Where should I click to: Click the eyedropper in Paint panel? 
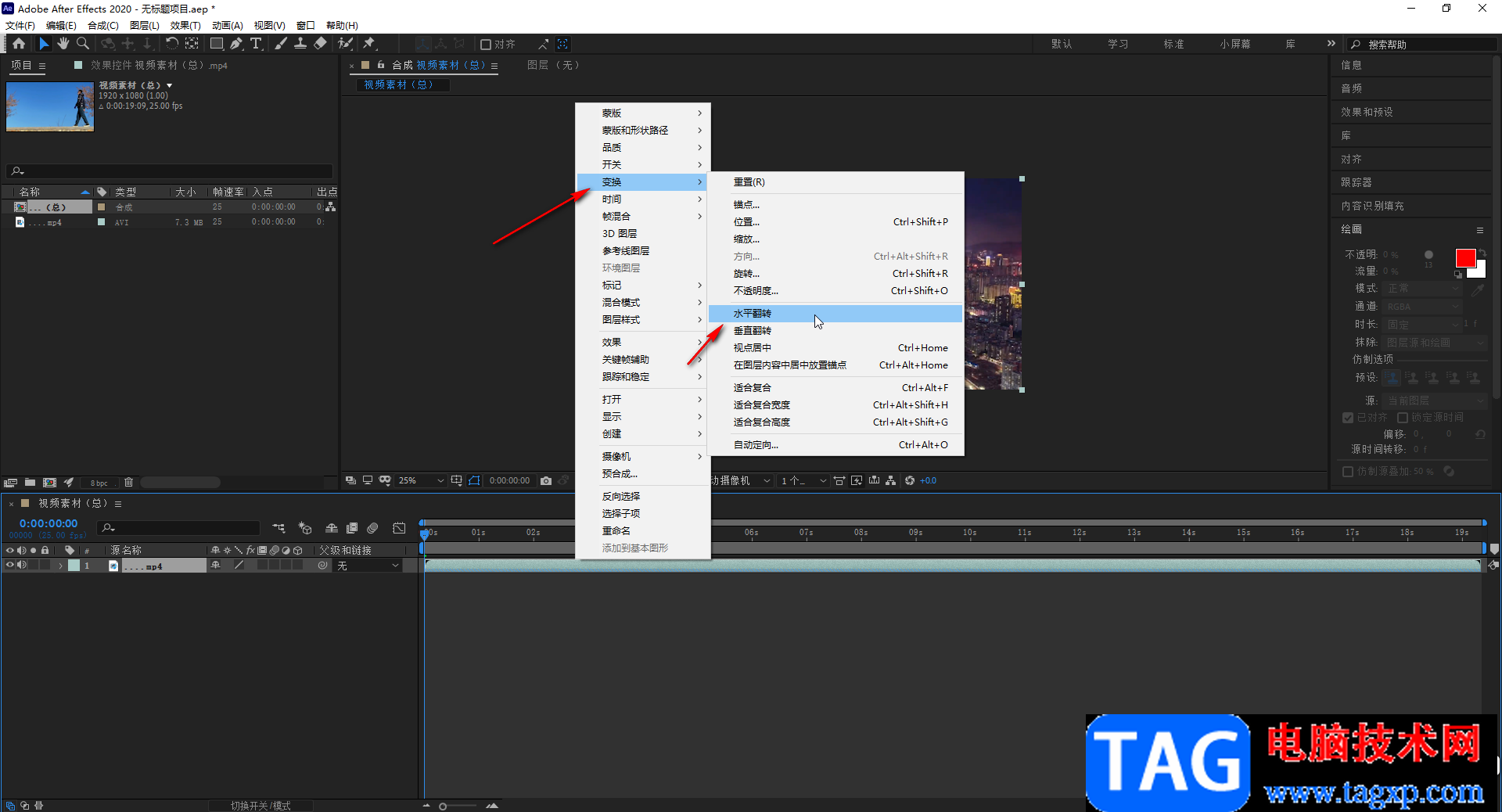click(1478, 289)
